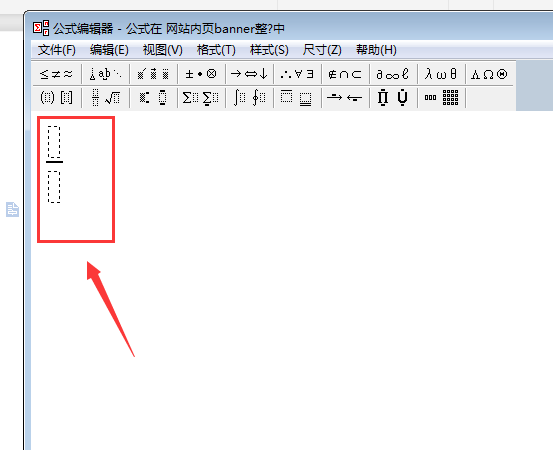Open labeled arrow templates palette

[345, 98]
